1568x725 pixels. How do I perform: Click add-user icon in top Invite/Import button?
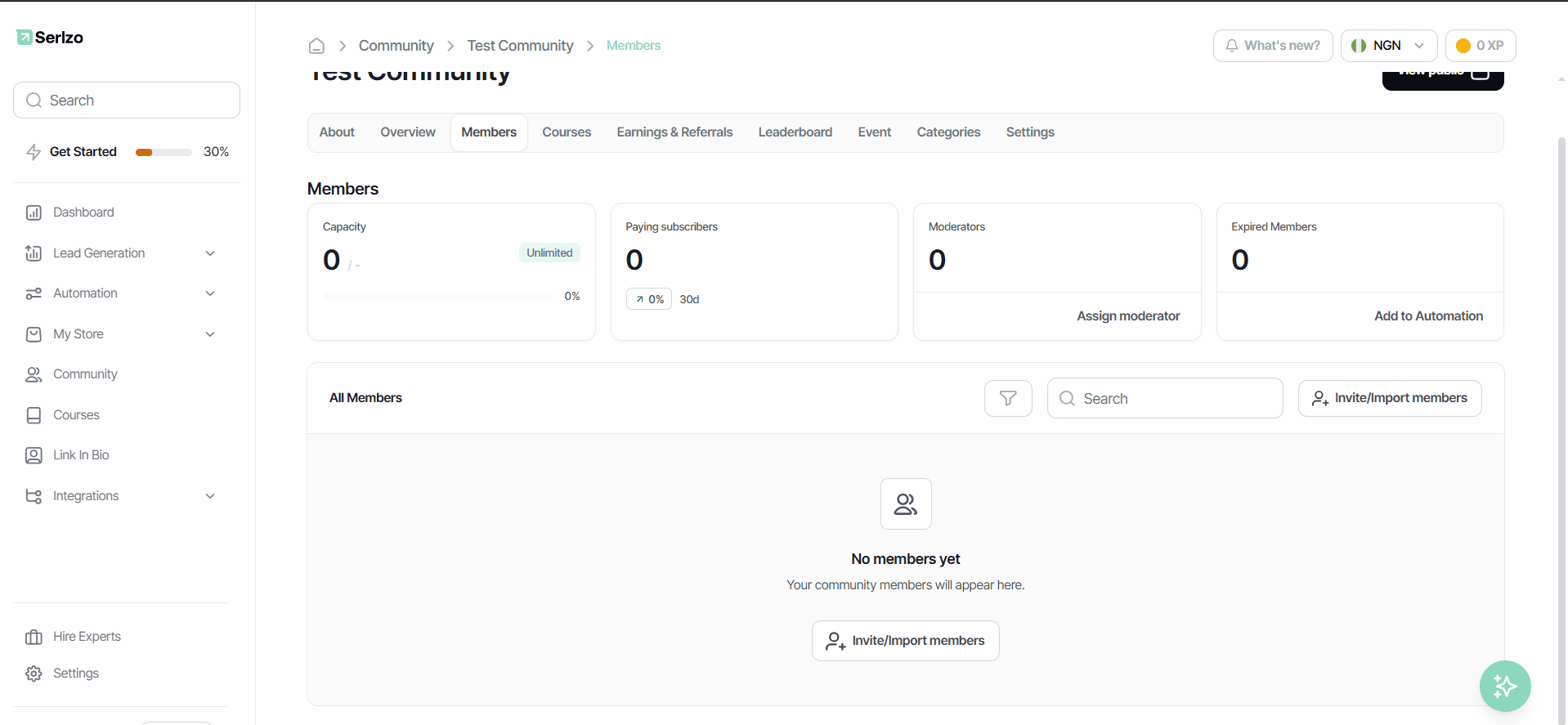[x=1320, y=398]
